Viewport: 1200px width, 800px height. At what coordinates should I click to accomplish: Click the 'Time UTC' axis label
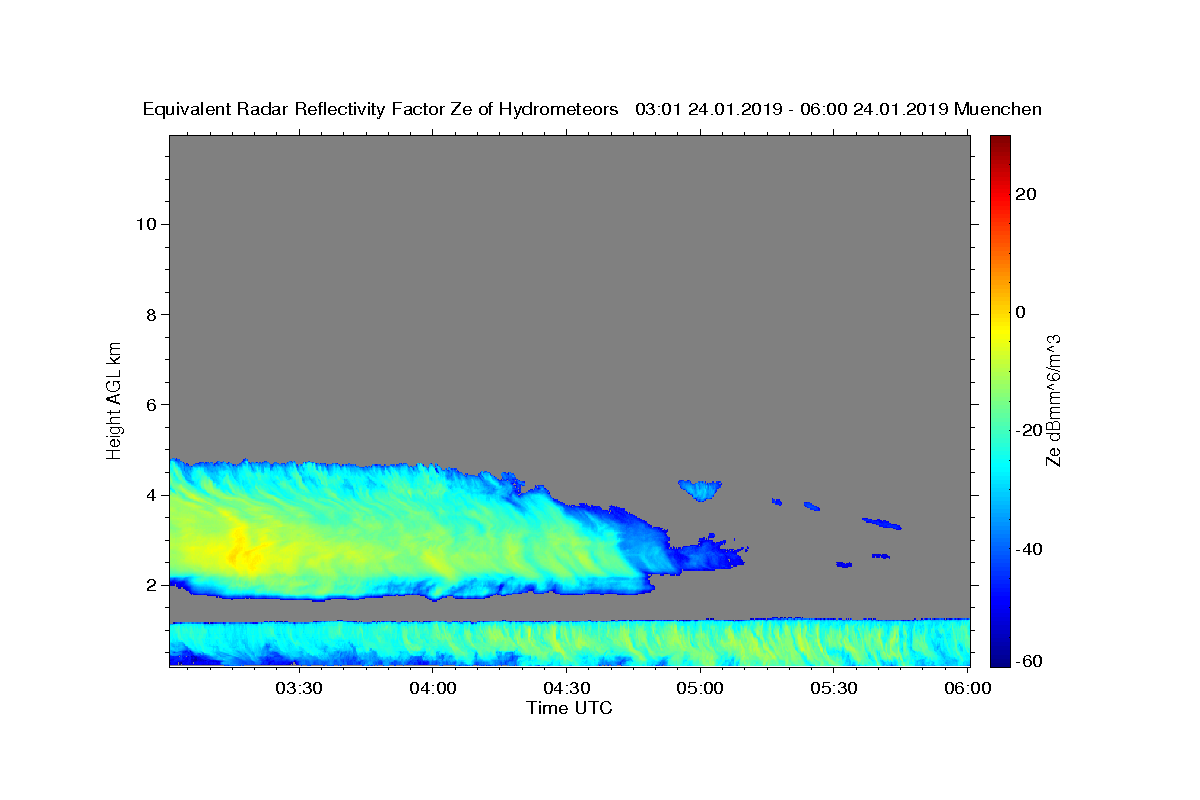[x=569, y=708]
